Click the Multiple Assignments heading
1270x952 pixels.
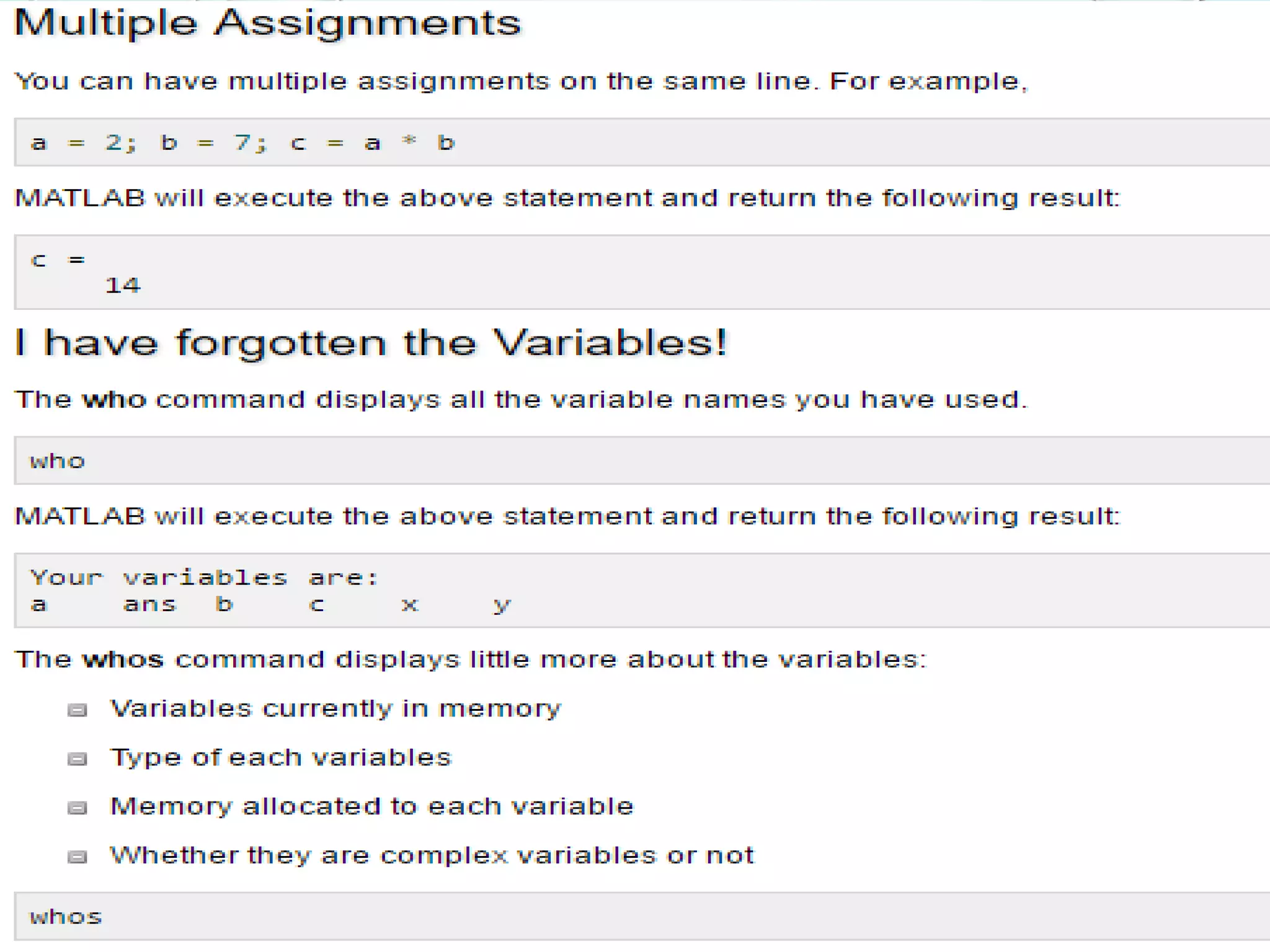coord(267,24)
